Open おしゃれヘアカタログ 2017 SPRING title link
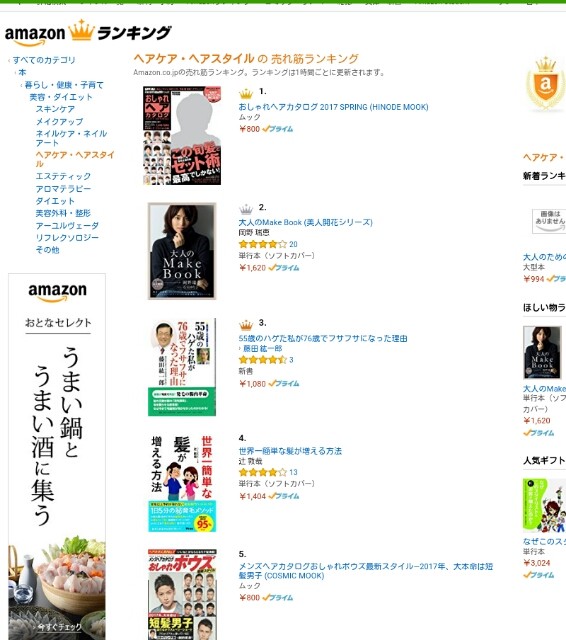Image resolution: width=566 pixels, height=640 pixels. 333,107
